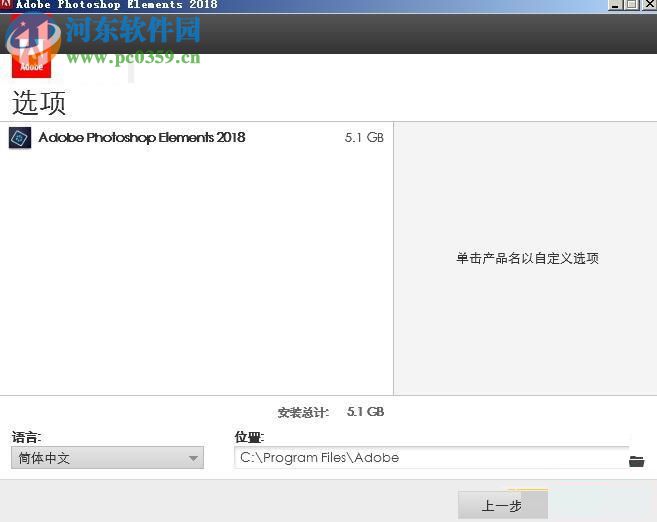This screenshot has height=522, width=657.
Task: Minimize the installer window
Action: pos(615,5)
